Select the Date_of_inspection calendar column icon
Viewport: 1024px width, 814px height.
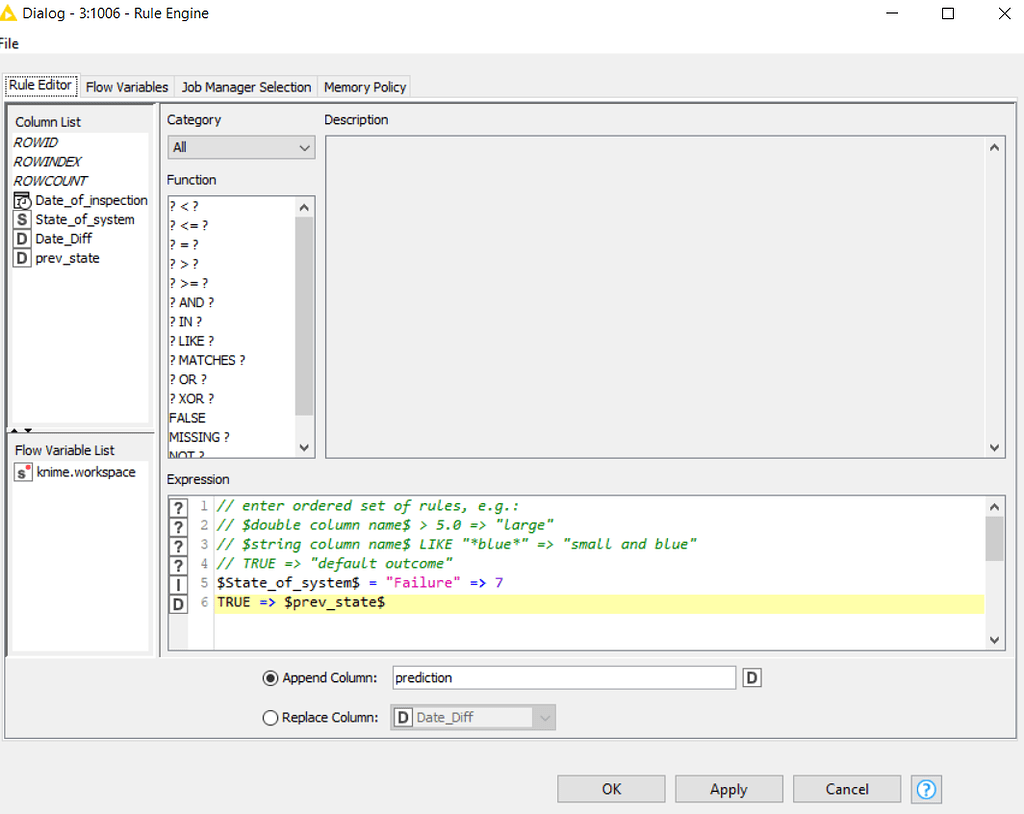pos(21,200)
